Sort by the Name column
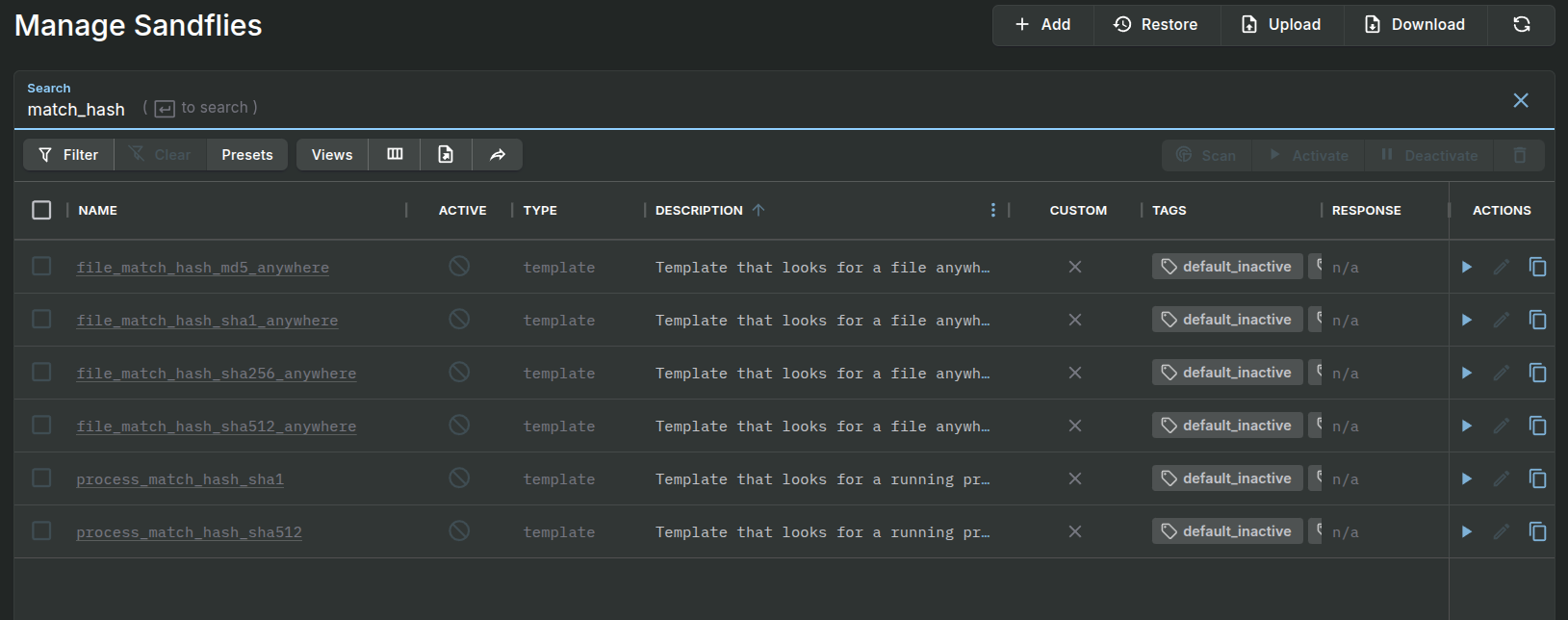The width and height of the screenshot is (1568, 620). (98, 210)
